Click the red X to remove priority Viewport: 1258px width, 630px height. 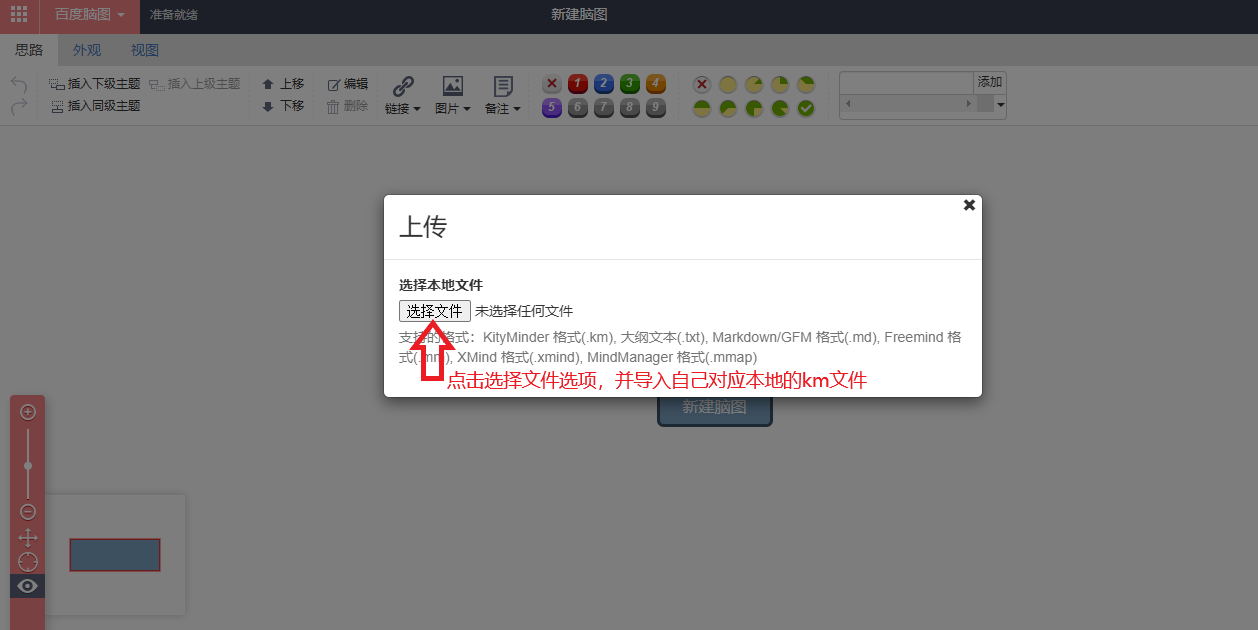click(552, 84)
